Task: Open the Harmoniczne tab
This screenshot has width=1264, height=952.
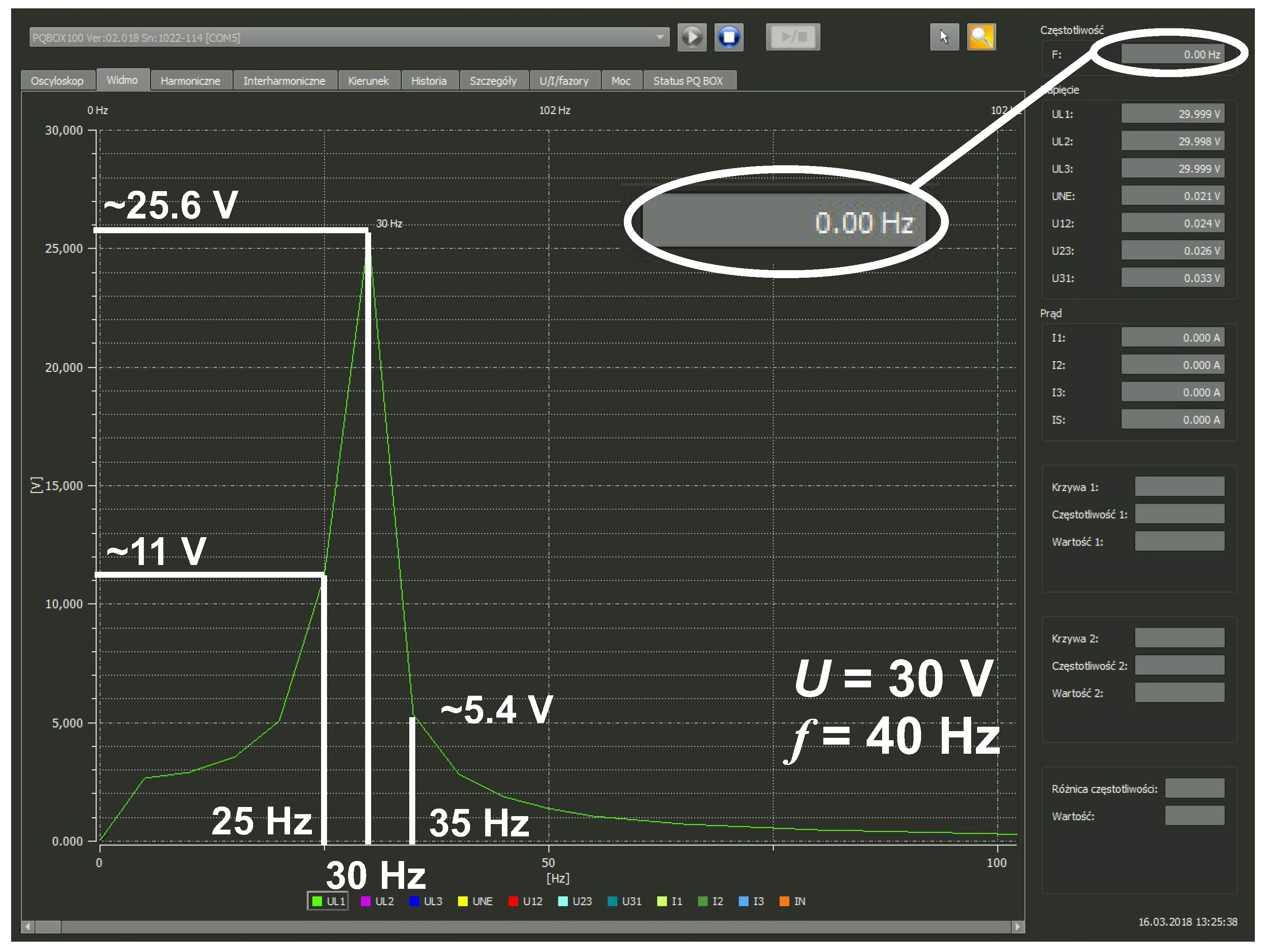Action: pos(190,81)
